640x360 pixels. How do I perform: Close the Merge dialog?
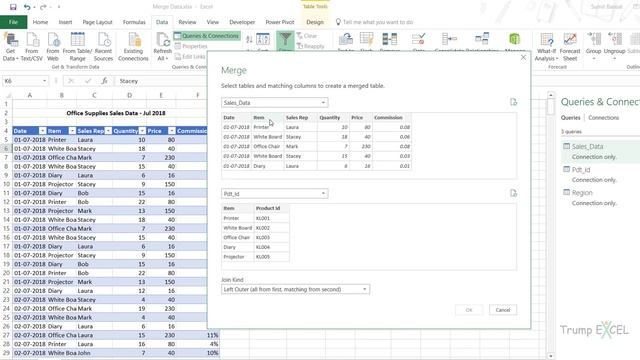pyautogui.click(x=523, y=58)
